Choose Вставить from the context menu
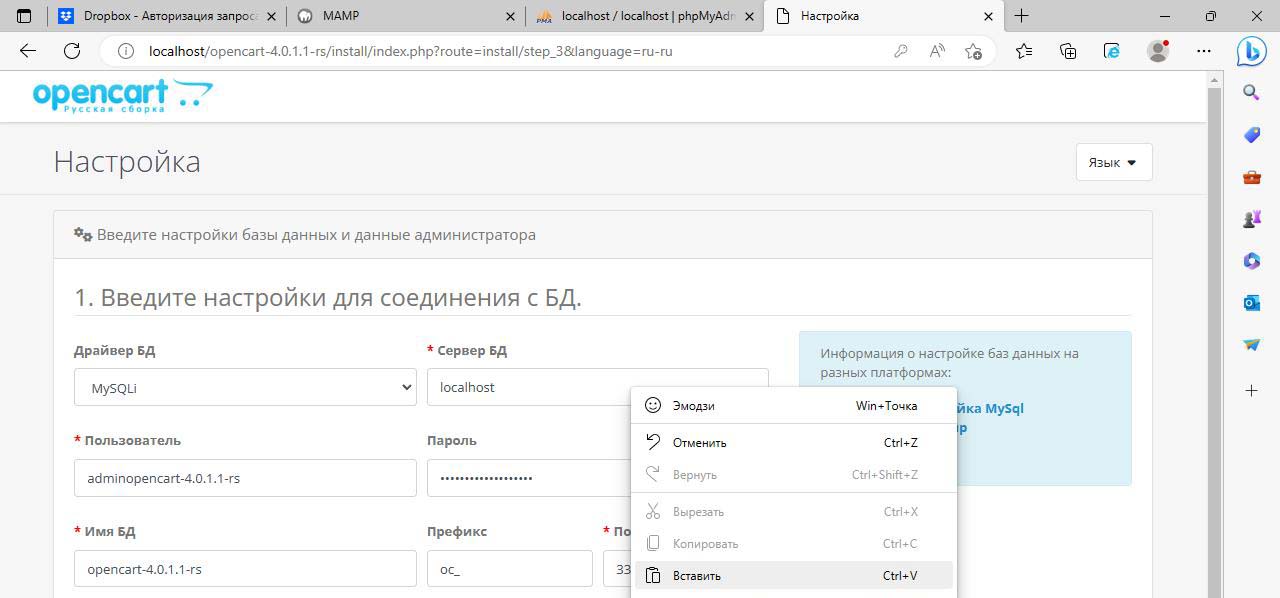This screenshot has width=1280, height=598. point(697,576)
